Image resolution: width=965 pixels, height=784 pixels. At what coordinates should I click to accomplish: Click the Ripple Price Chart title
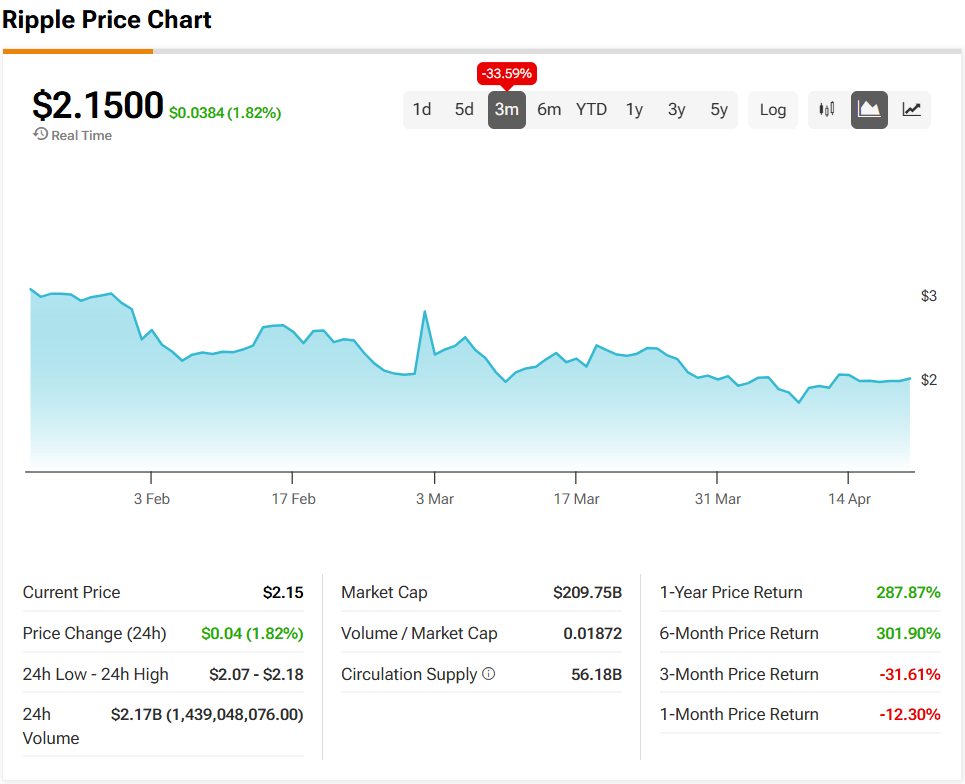107,20
